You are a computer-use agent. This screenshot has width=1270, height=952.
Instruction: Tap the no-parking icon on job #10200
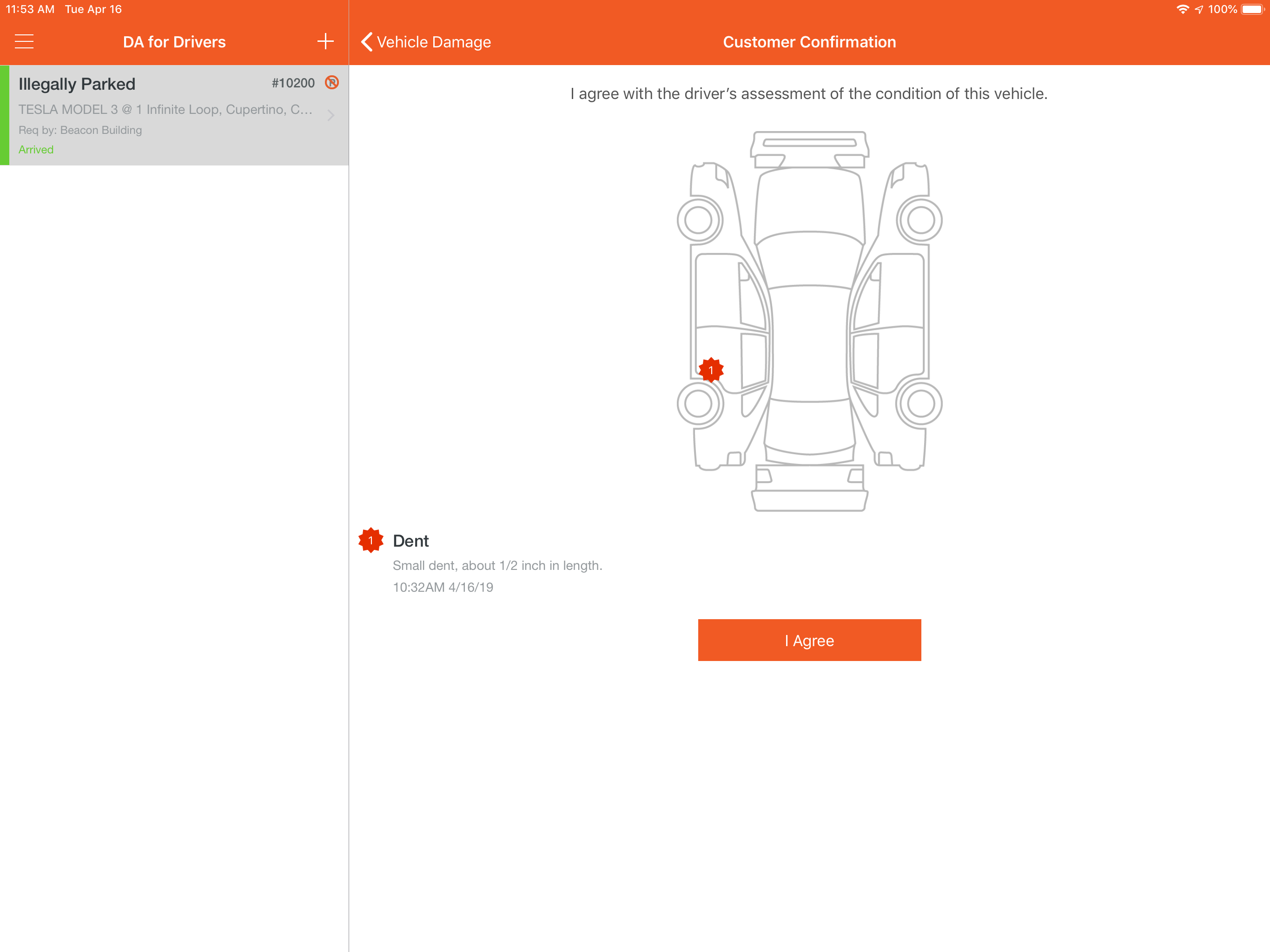coord(332,83)
